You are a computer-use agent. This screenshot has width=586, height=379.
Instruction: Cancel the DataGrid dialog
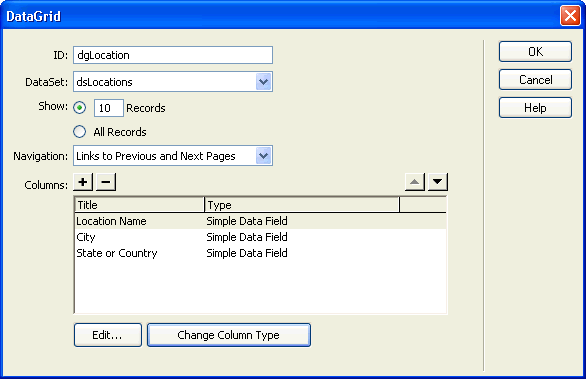[x=535, y=80]
